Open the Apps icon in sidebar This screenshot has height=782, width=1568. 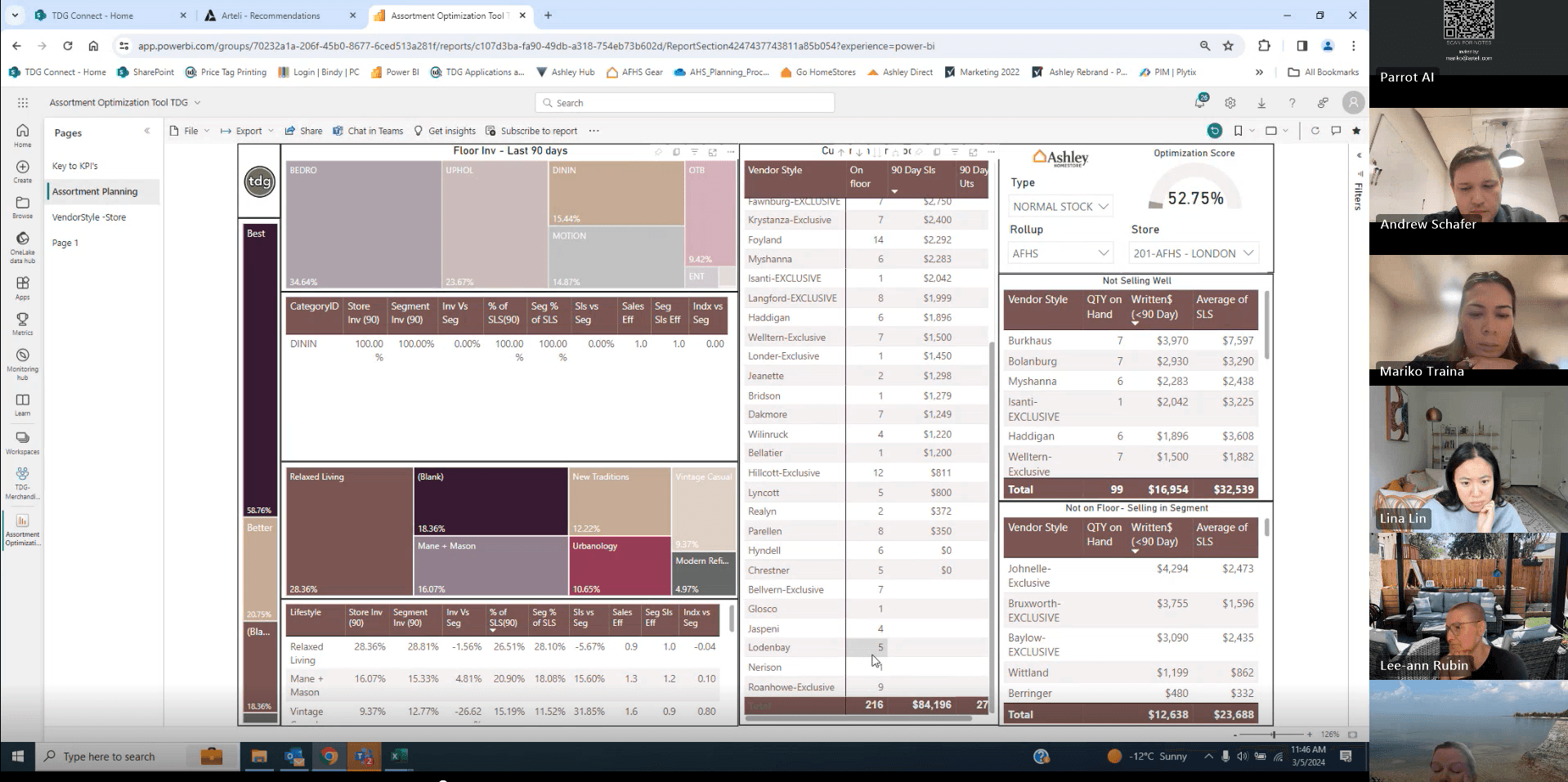click(22, 287)
